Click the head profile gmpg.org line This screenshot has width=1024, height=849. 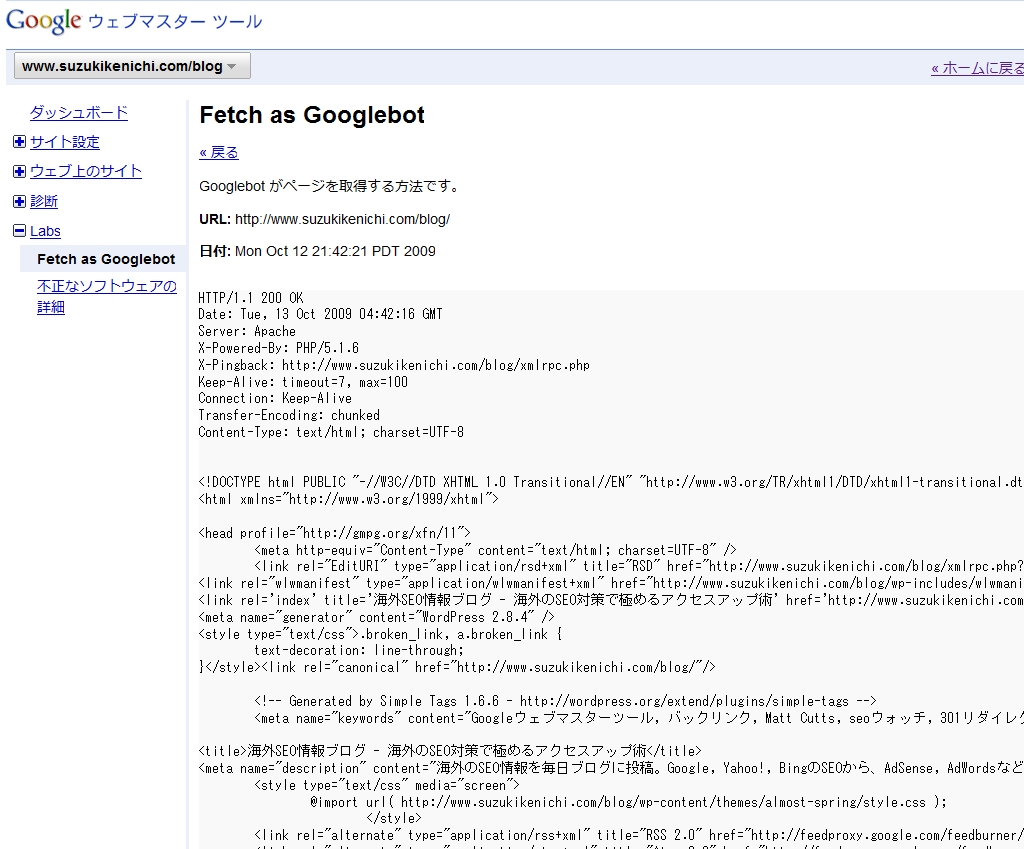(334, 533)
